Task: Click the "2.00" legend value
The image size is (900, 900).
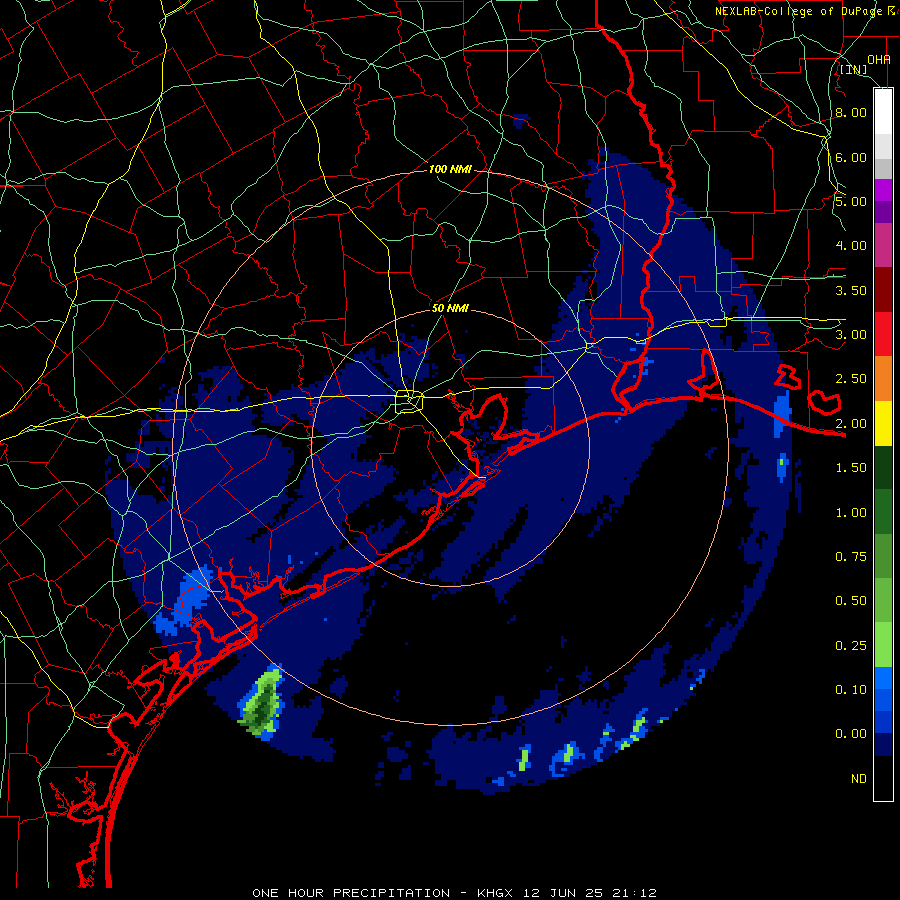Action: tap(851, 424)
